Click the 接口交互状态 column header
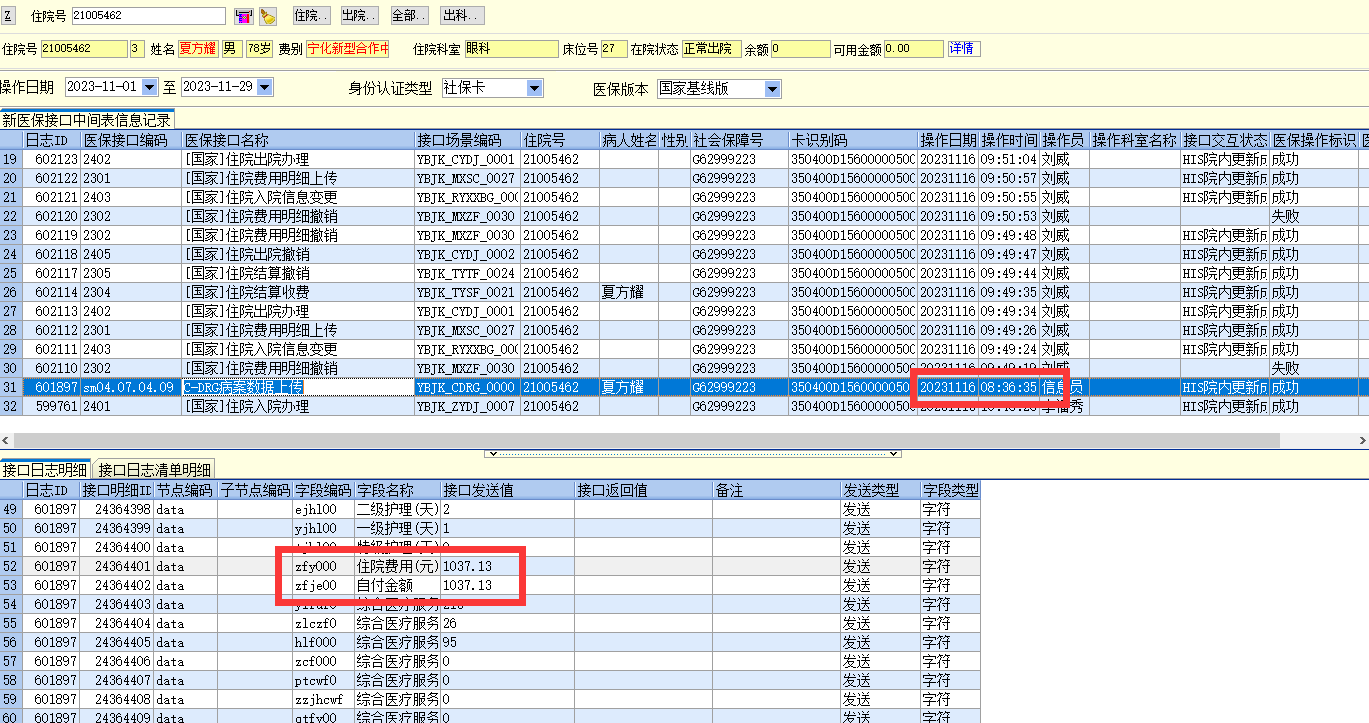The width and height of the screenshot is (1369, 723). coord(1225,140)
